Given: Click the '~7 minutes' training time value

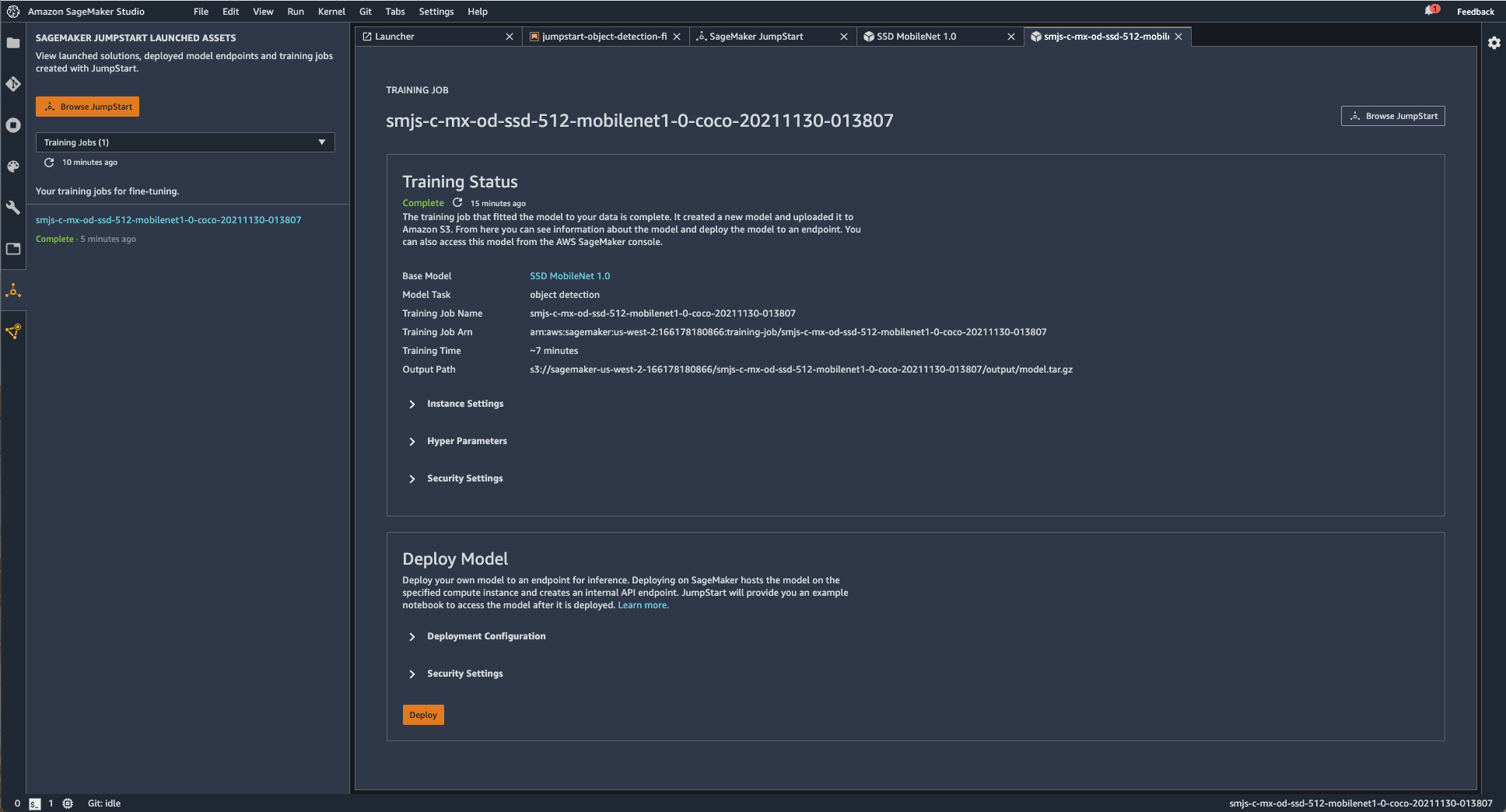Looking at the screenshot, I should (554, 351).
